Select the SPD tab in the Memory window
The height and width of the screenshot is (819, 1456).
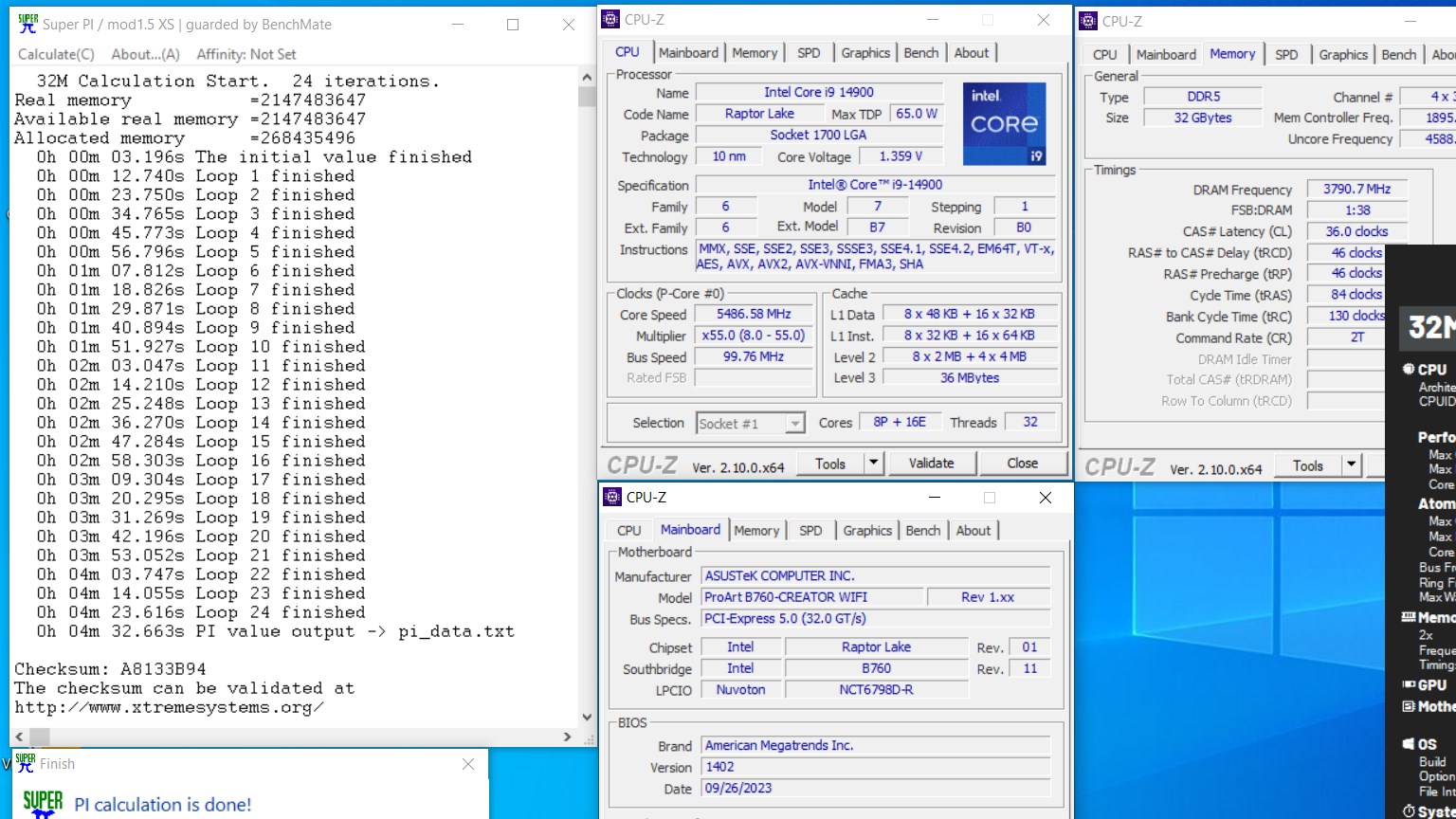point(1286,55)
